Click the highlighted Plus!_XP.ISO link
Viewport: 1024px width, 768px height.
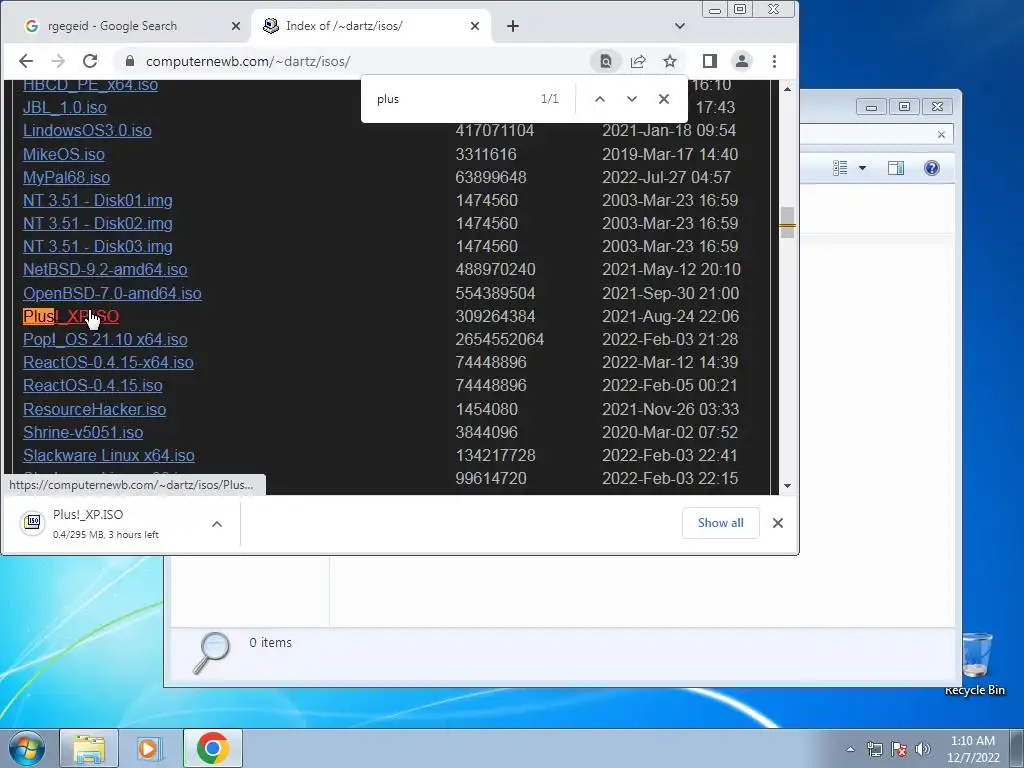71,317
